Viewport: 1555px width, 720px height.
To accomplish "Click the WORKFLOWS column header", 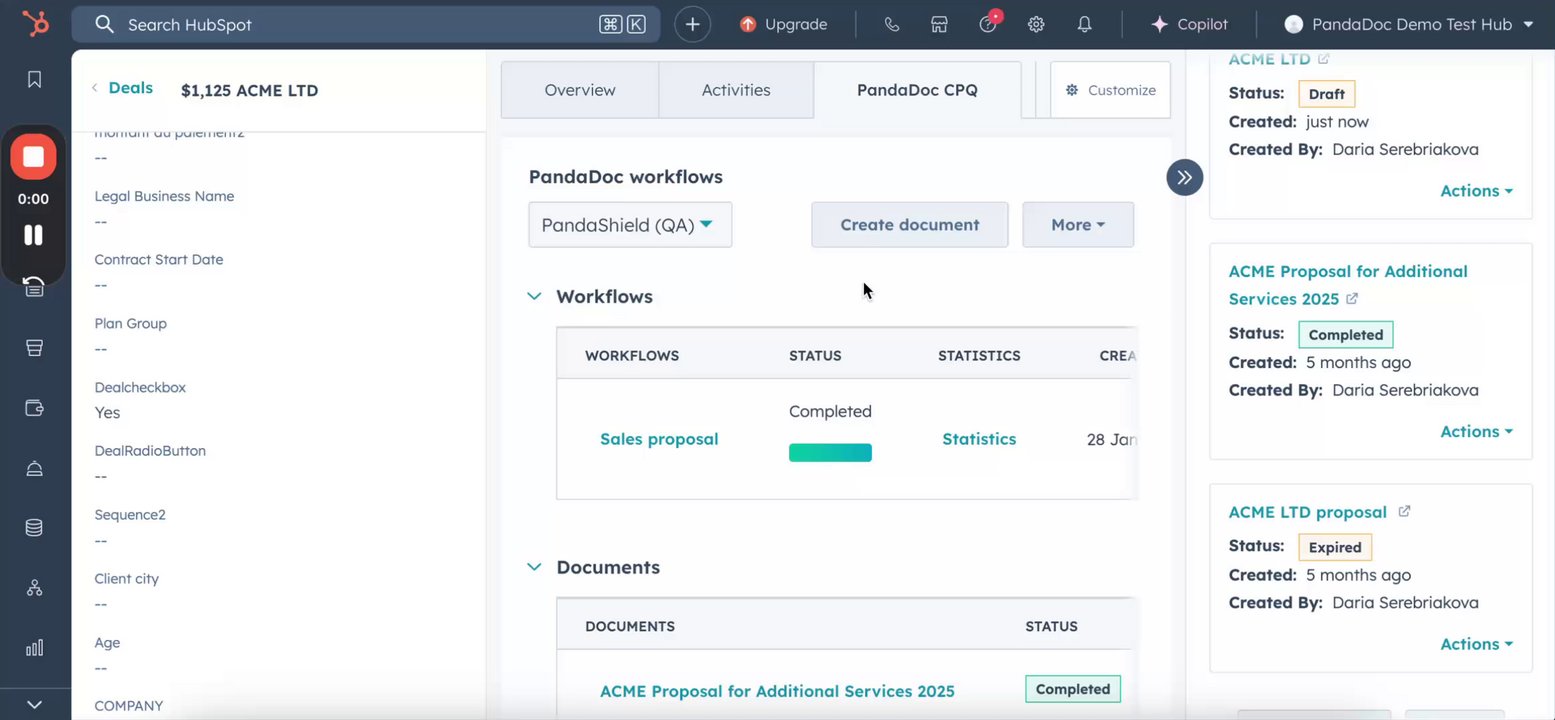I will pos(632,356).
